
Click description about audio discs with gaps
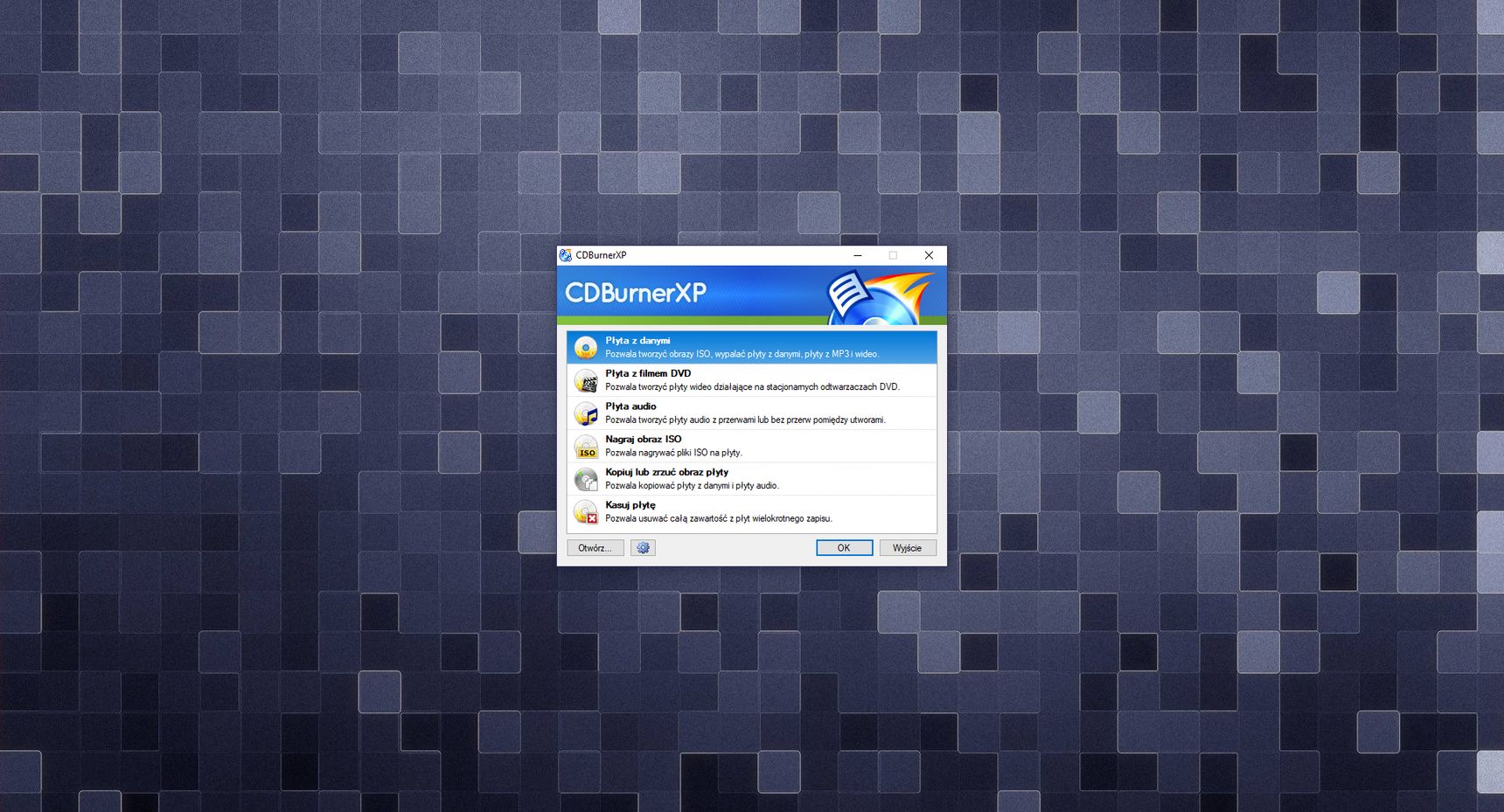pos(745,420)
